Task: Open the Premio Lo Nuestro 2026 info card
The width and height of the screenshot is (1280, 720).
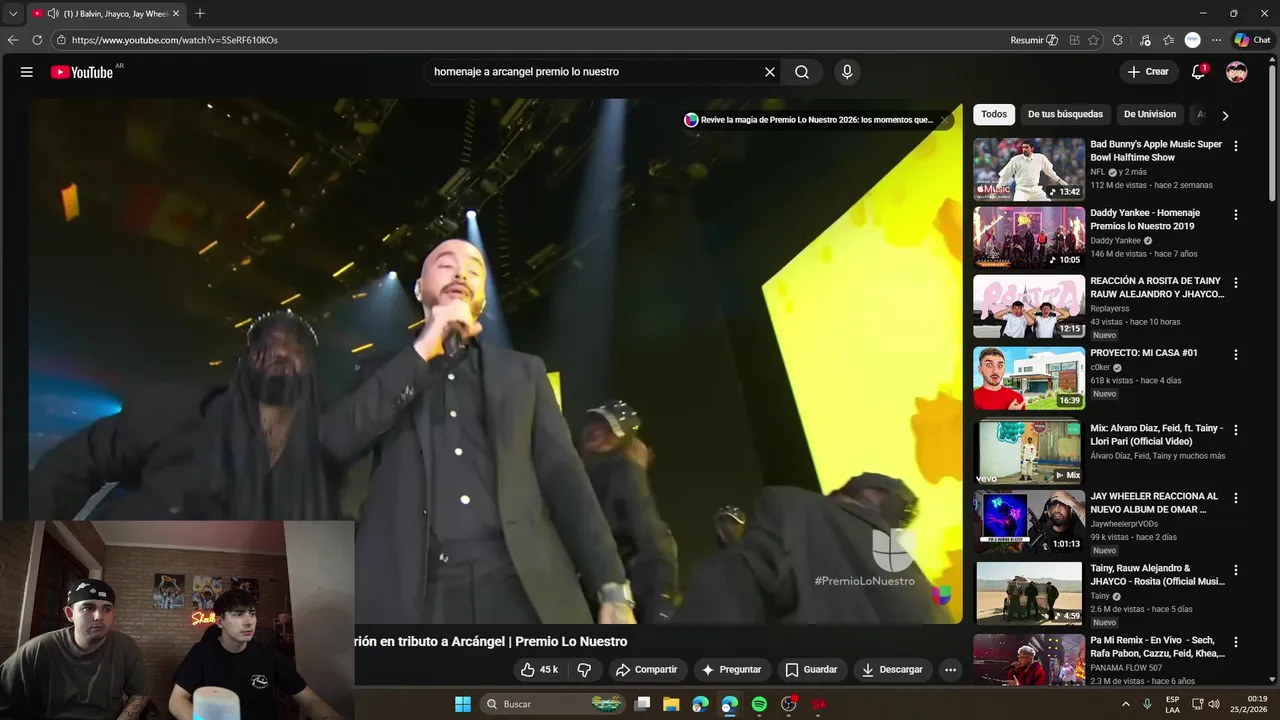Action: coord(808,120)
